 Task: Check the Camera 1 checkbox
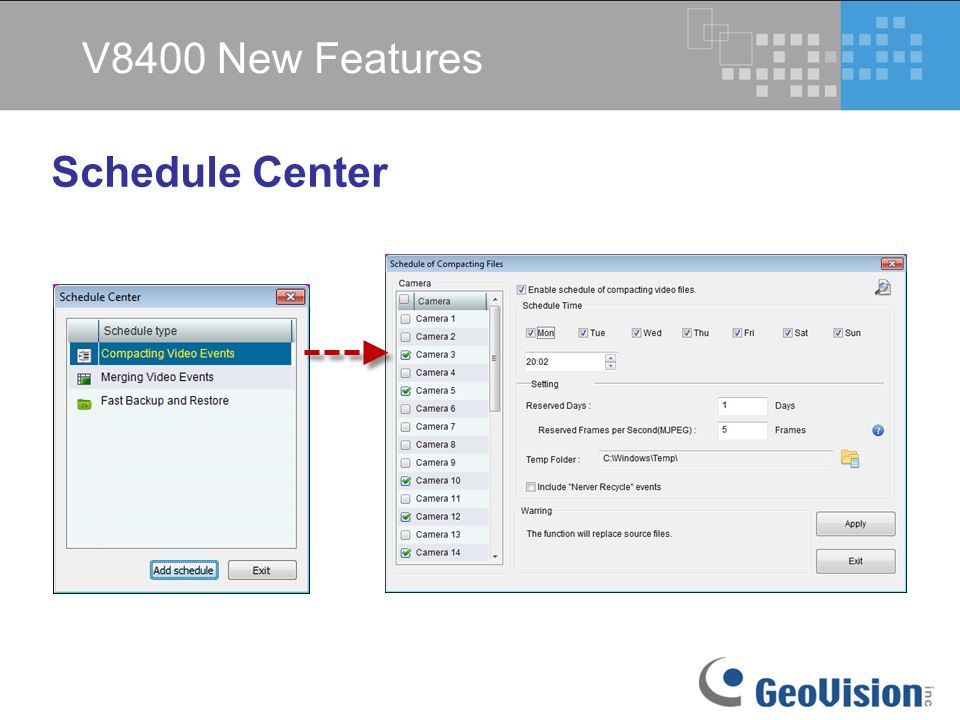click(405, 319)
